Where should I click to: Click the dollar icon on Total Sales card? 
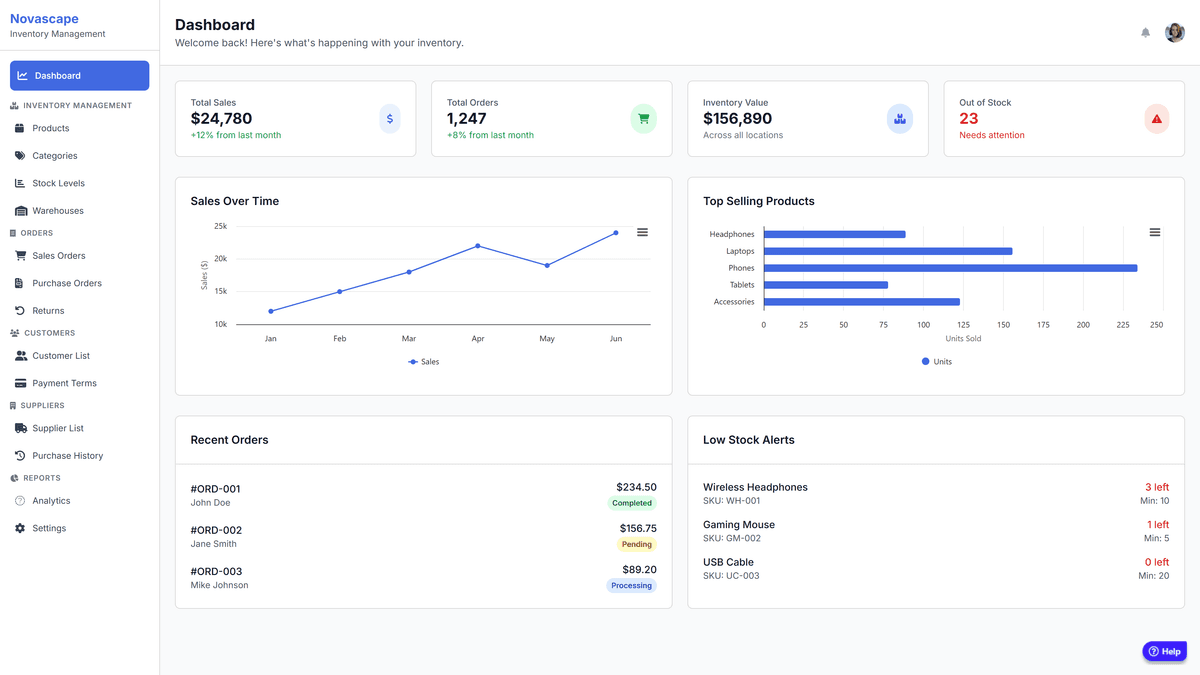[x=389, y=118]
